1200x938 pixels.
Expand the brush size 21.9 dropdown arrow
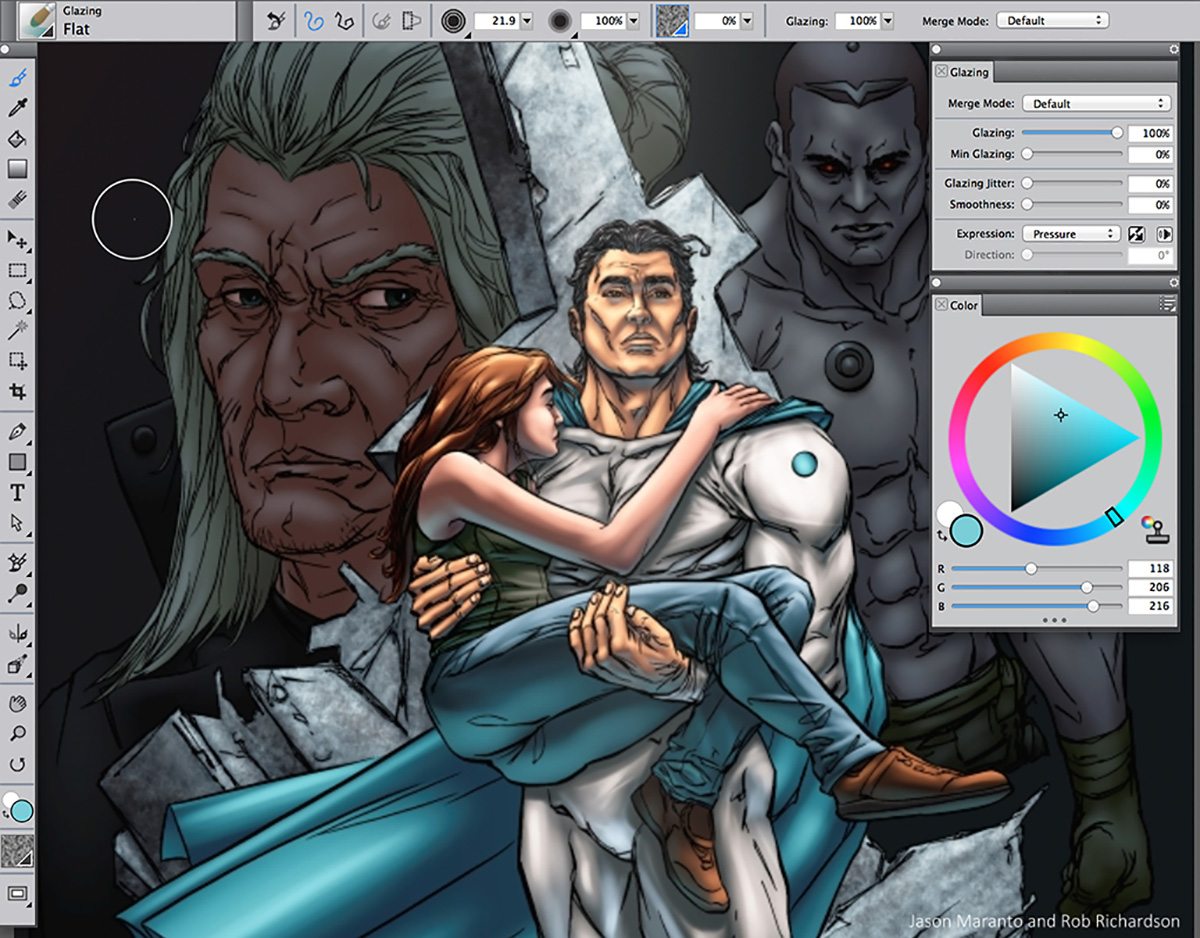coord(527,20)
